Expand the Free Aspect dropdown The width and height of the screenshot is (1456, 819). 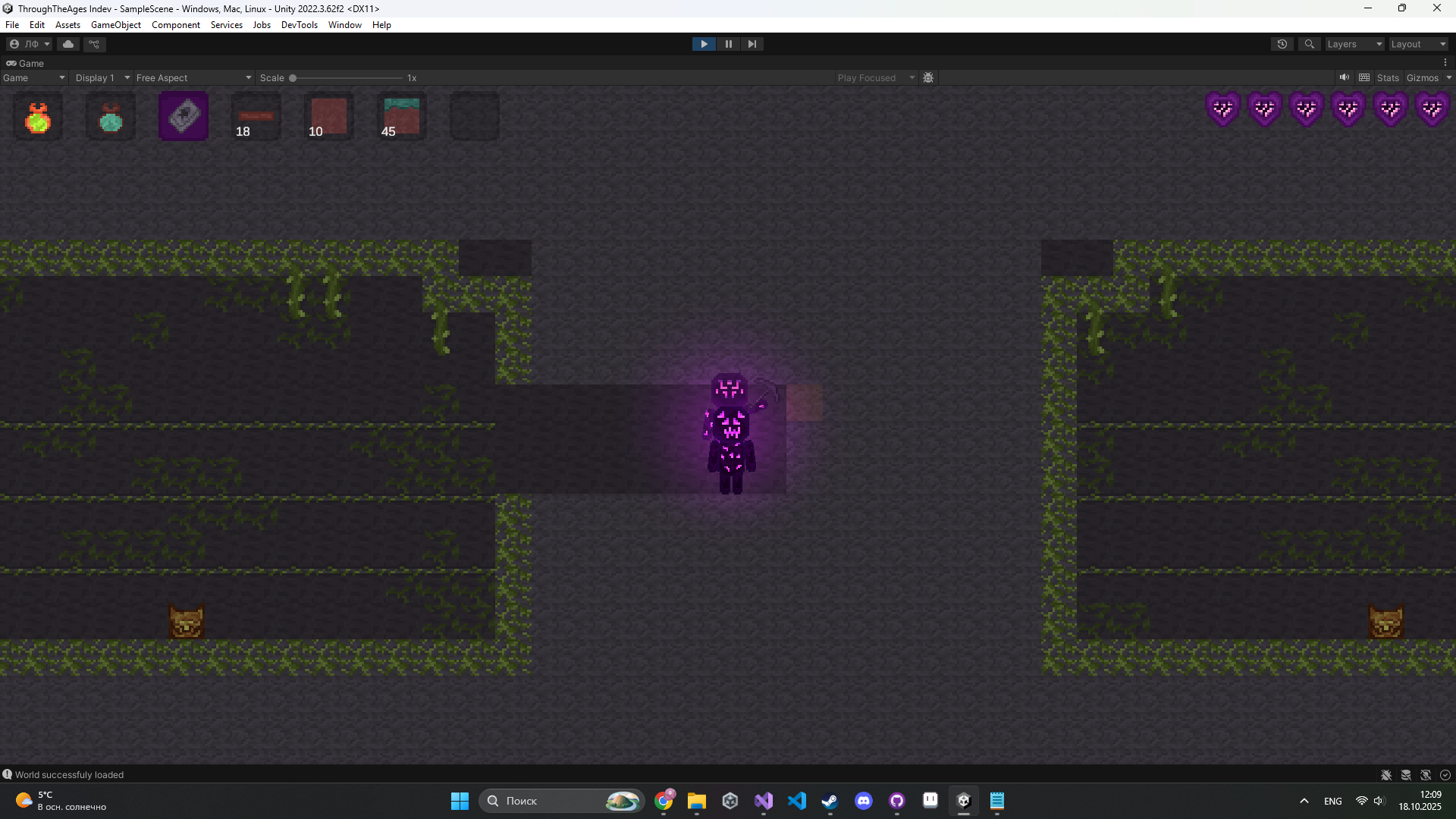pyautogui.click(x=193, y=77)
